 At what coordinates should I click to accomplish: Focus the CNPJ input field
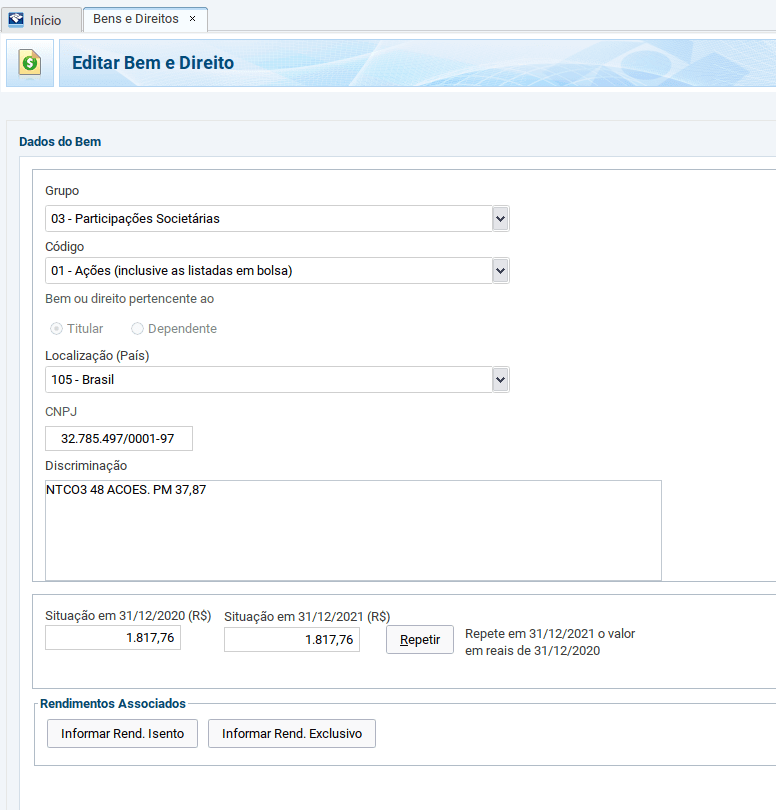point(119,439)
